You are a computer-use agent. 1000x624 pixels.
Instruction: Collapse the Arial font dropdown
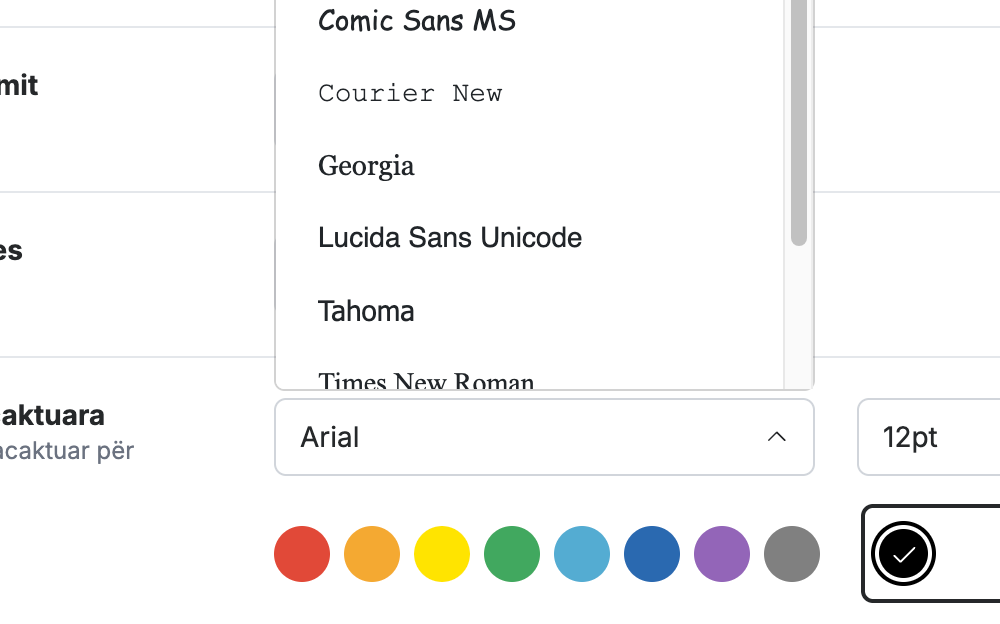tap(544, 437)
